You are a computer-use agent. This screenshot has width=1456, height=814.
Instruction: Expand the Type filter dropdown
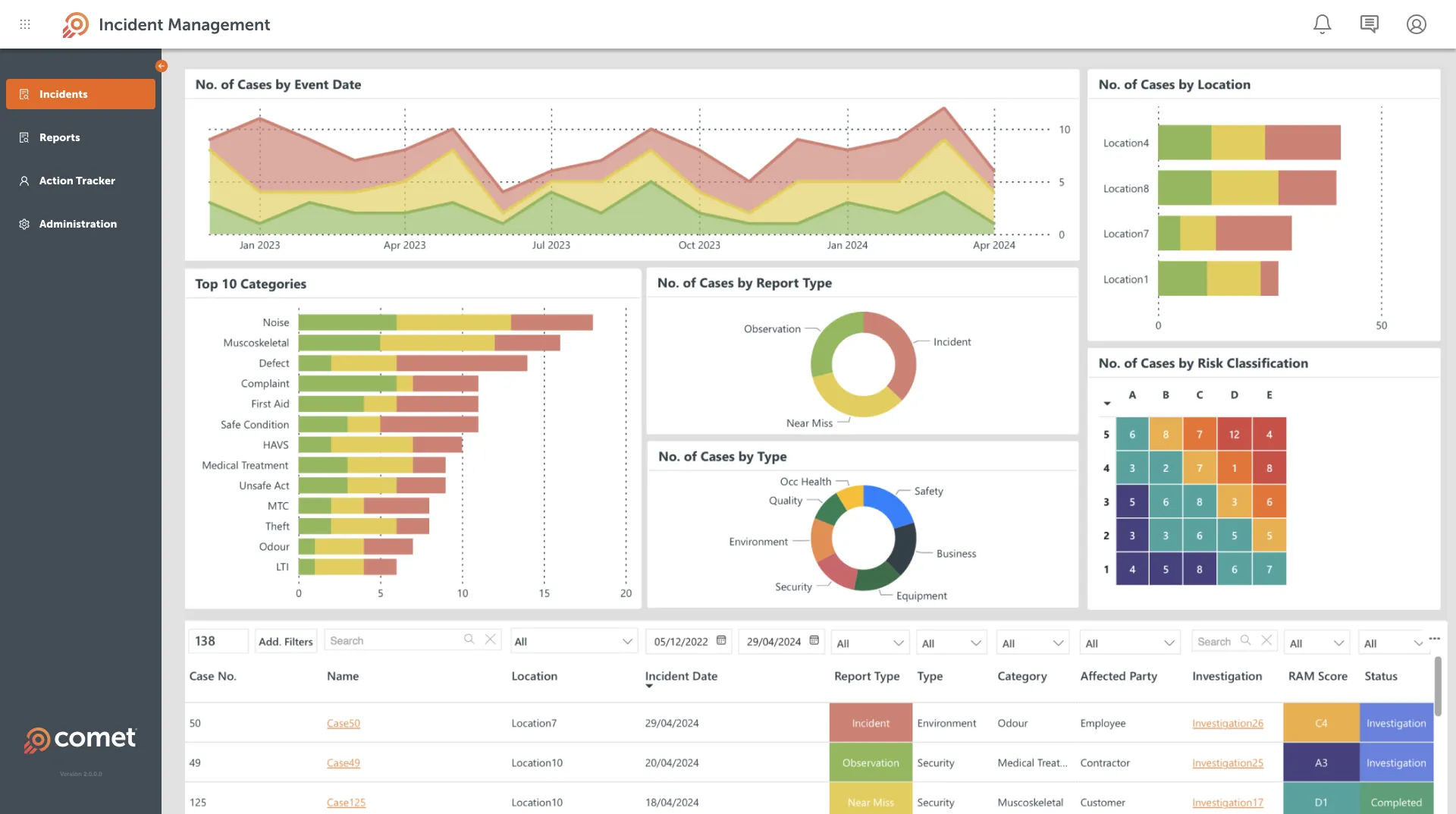click(952, 643)
